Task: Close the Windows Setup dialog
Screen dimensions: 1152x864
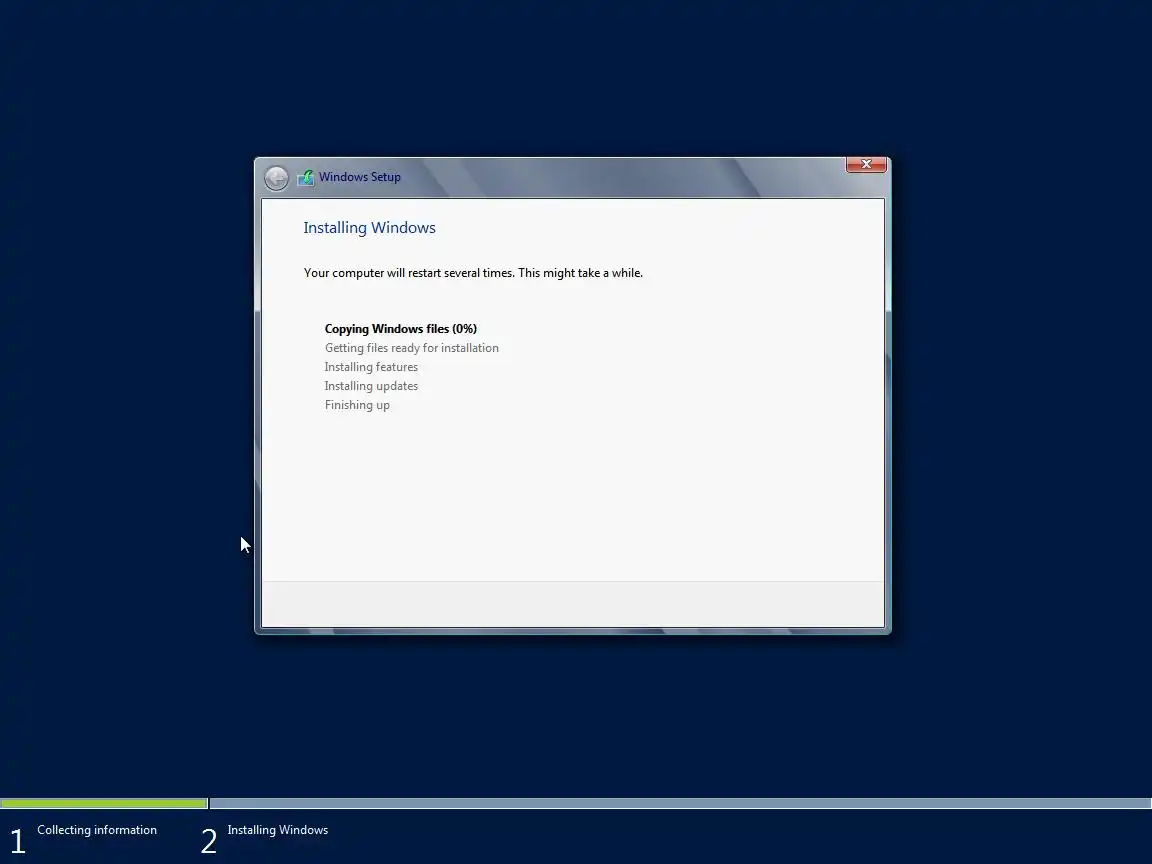Action: pyautogui.click(x=866, y=164)
